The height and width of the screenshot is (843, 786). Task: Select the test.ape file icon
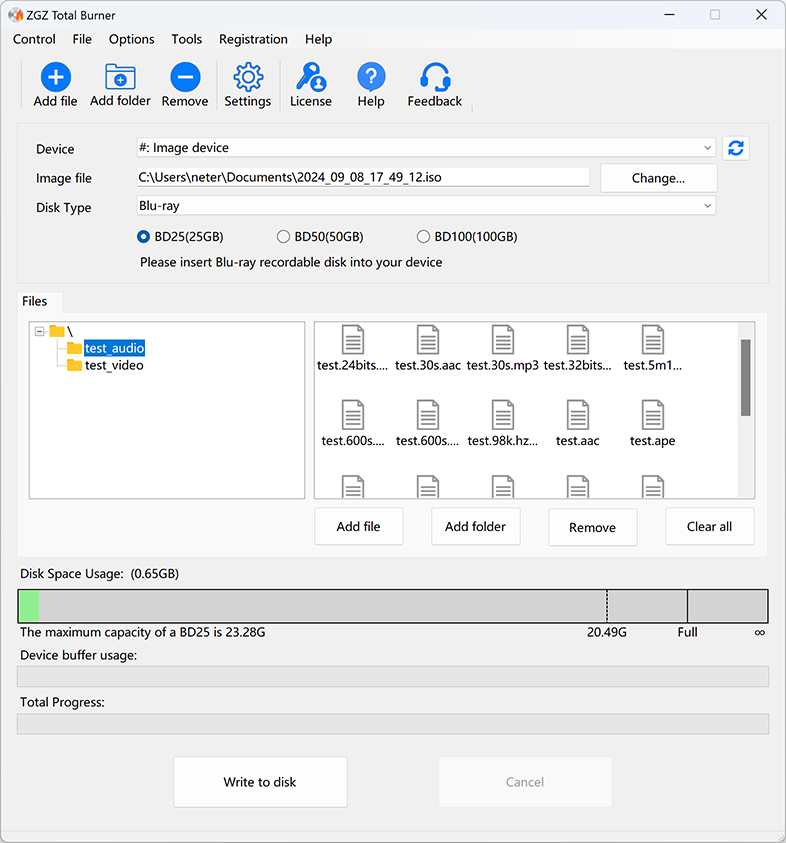click(x=653, y=415)
